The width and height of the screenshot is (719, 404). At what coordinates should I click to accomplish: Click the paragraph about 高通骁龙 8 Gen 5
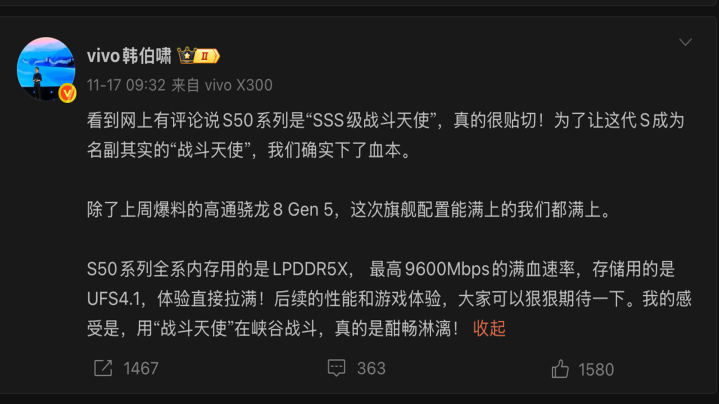click(x=349, y=210)
